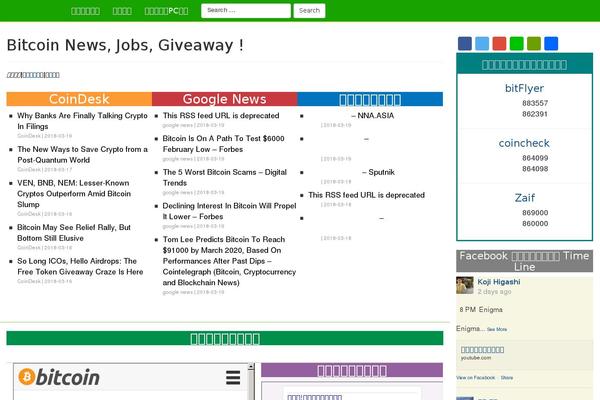Viewport: 600px width, 400px height.
Task: Click the wide green section banner
Action: (x=225, y=338)
